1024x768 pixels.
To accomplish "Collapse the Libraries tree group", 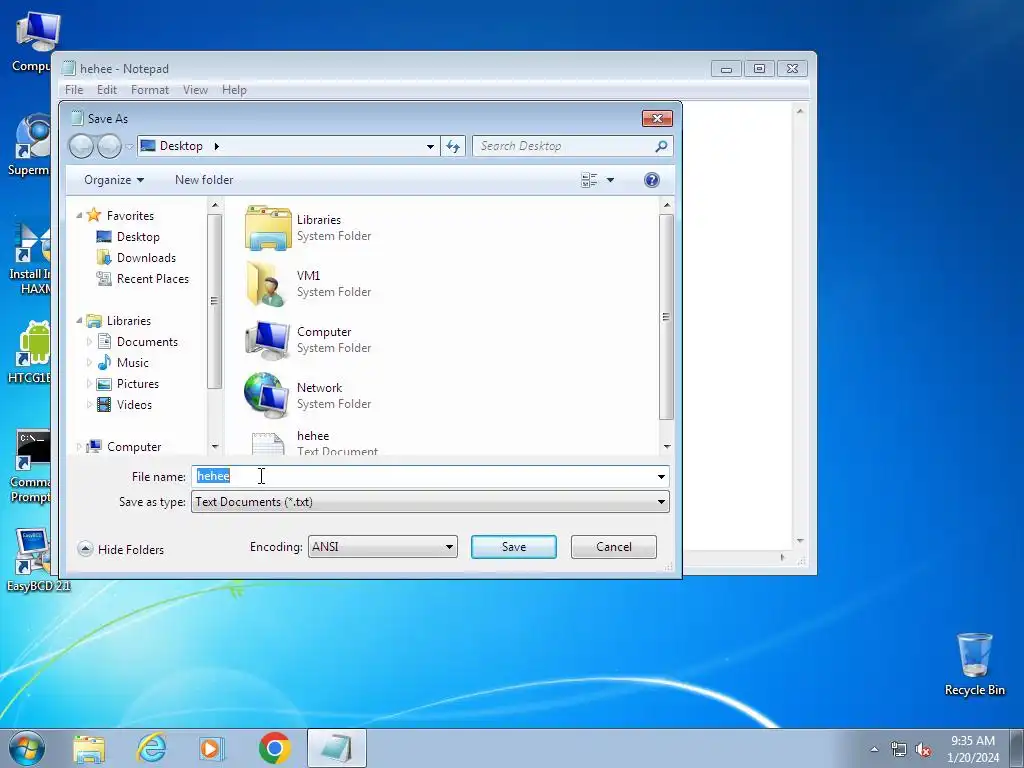I will pos(79,321).
